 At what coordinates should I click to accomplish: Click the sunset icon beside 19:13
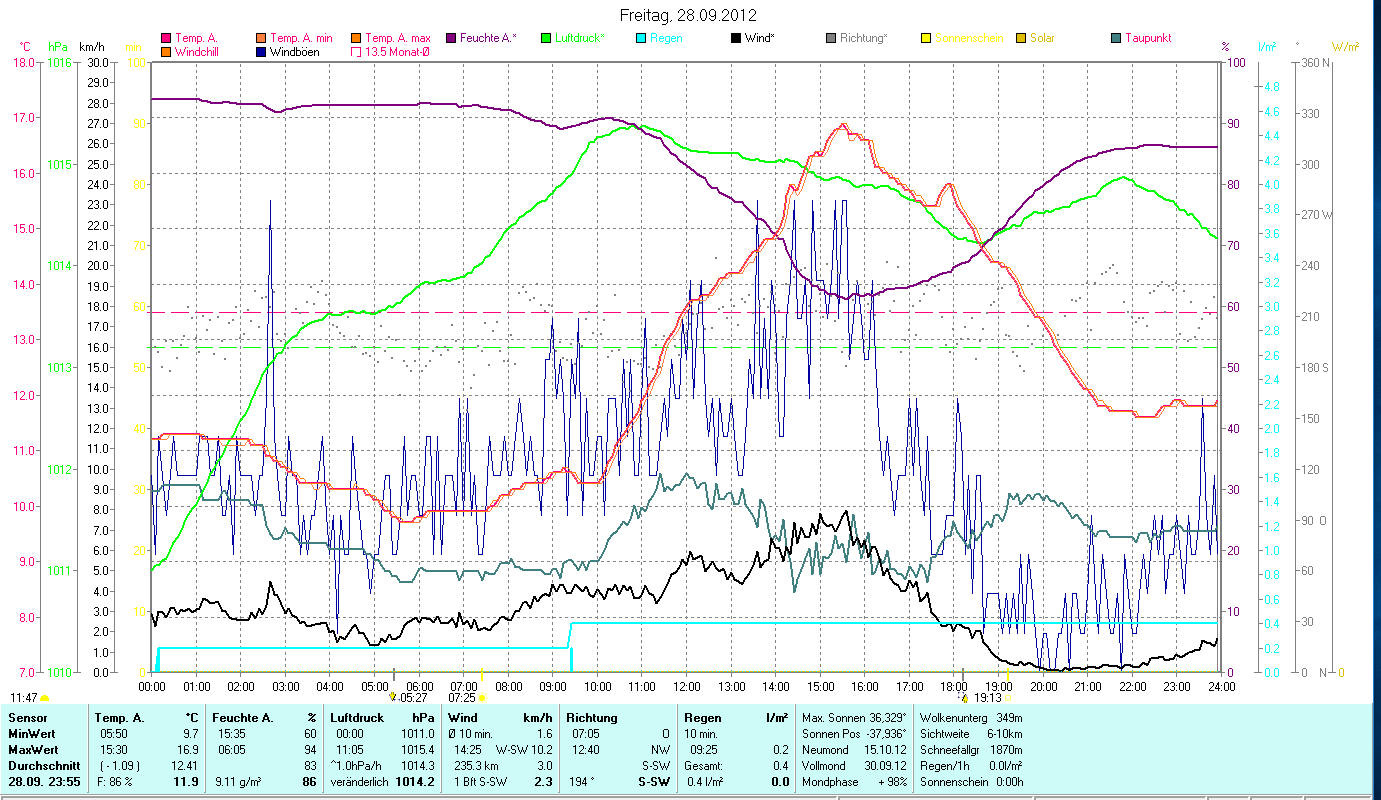pos(964,697)
